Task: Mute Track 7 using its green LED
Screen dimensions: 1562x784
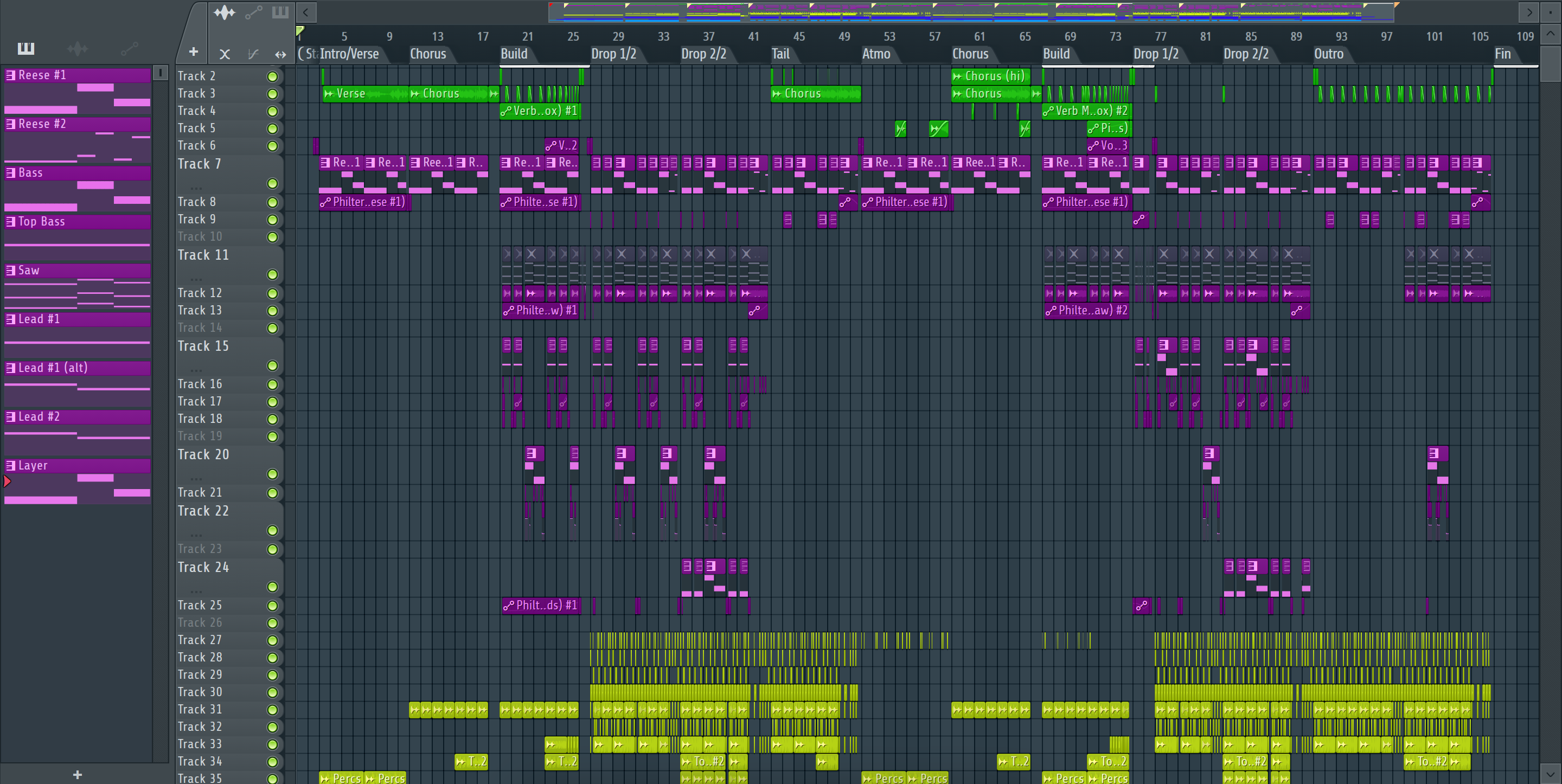Action: pos(272,183)
